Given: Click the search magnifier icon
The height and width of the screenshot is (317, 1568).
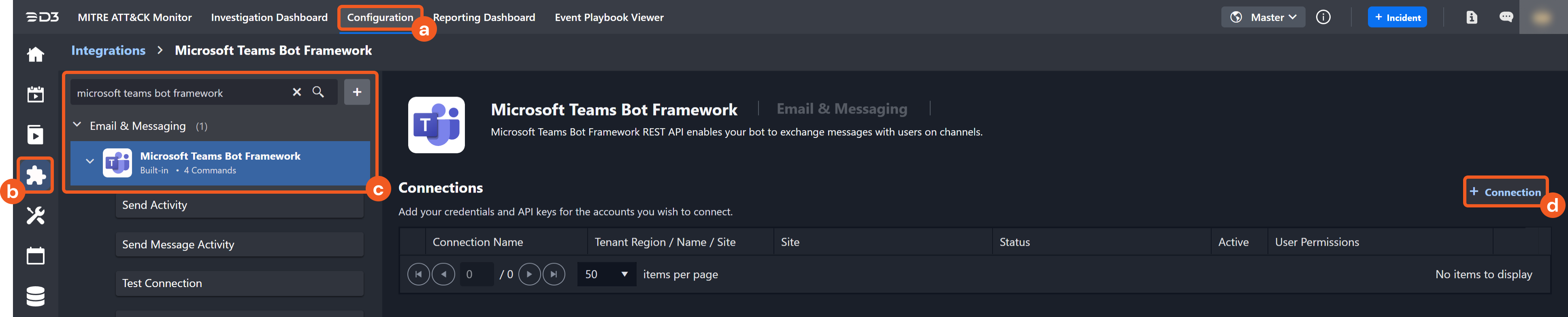Looking at the screenshot, I should click(x=318, y=92).
